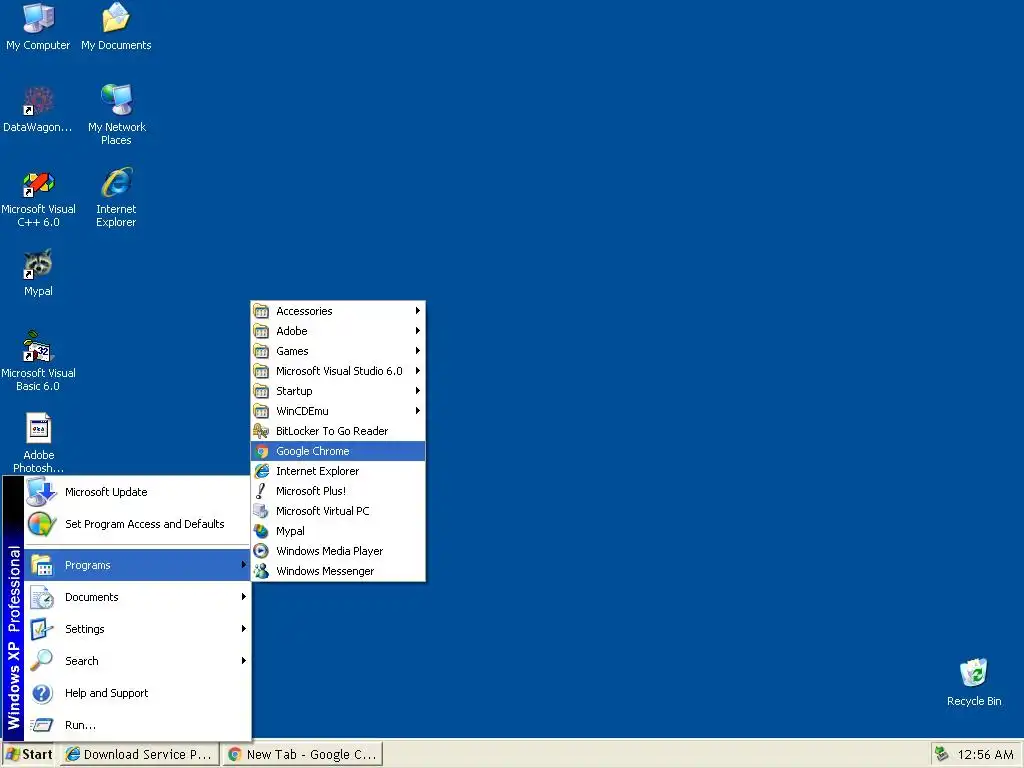Click the Set Program Access and Defaults icon
This screenshot has height=768, width=1024.
[x=42, y=524]
